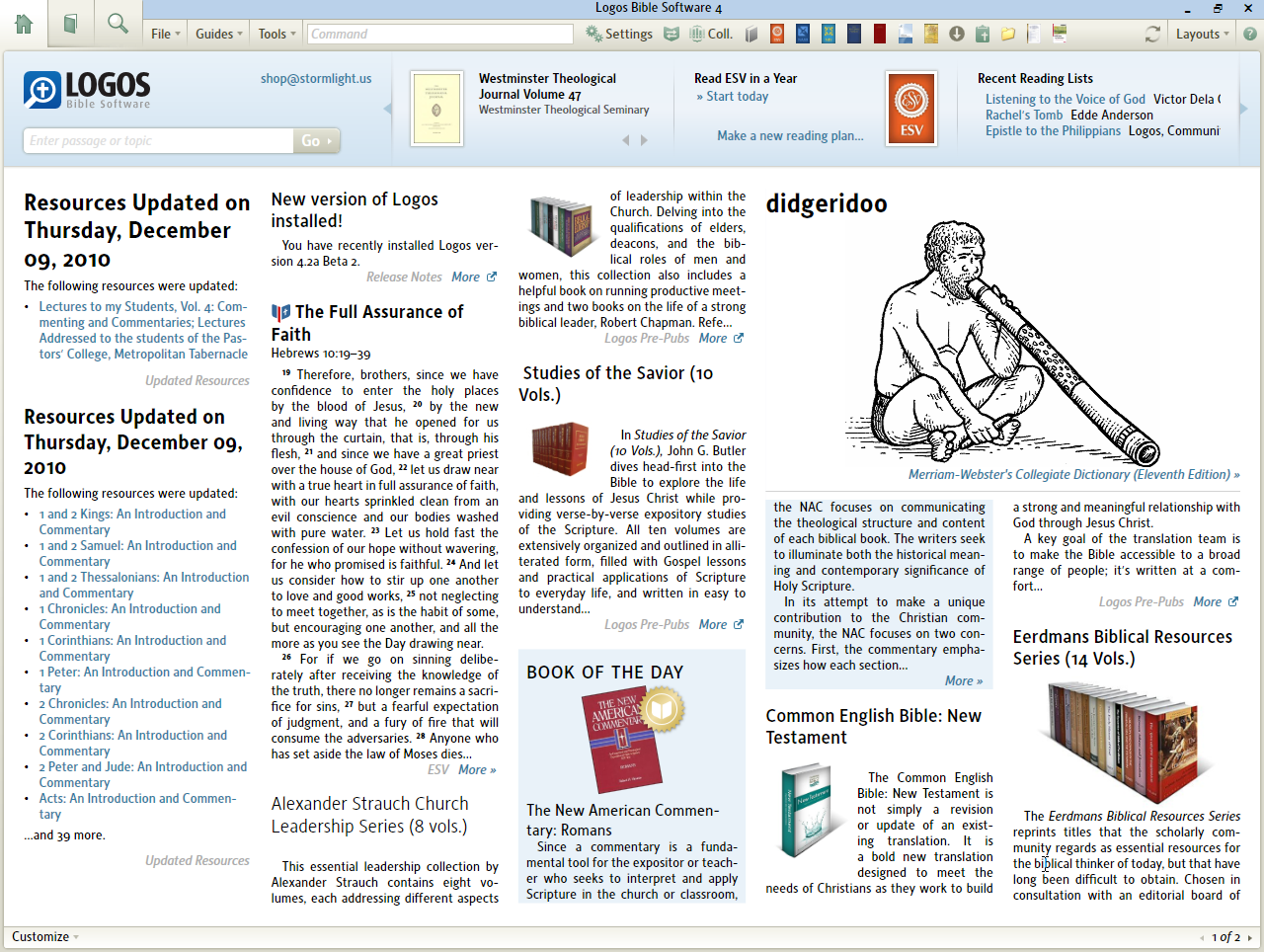Open the Search magnifier icon

point(118,24)
